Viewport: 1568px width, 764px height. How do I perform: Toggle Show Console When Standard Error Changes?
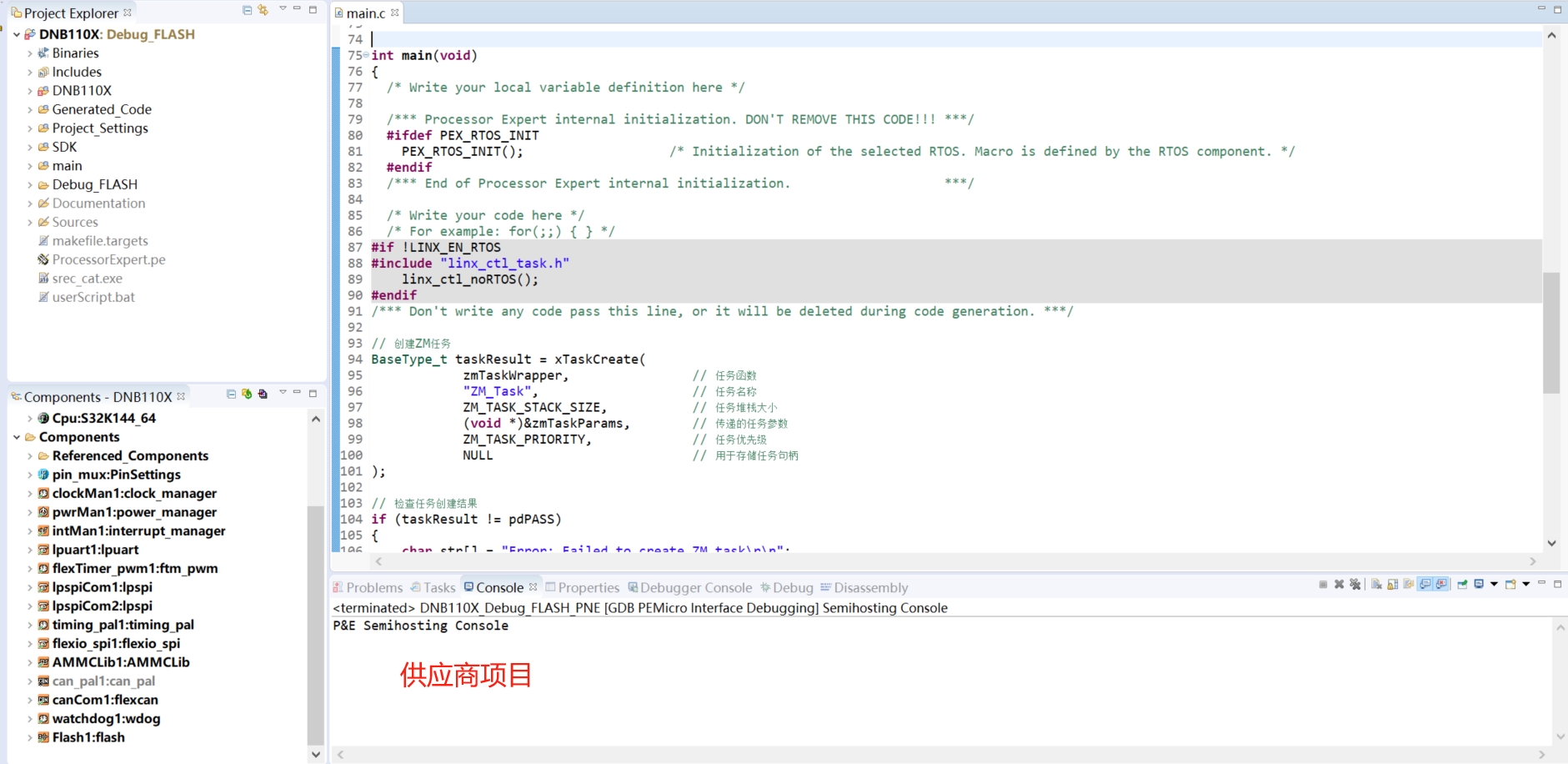point(1441,585)
